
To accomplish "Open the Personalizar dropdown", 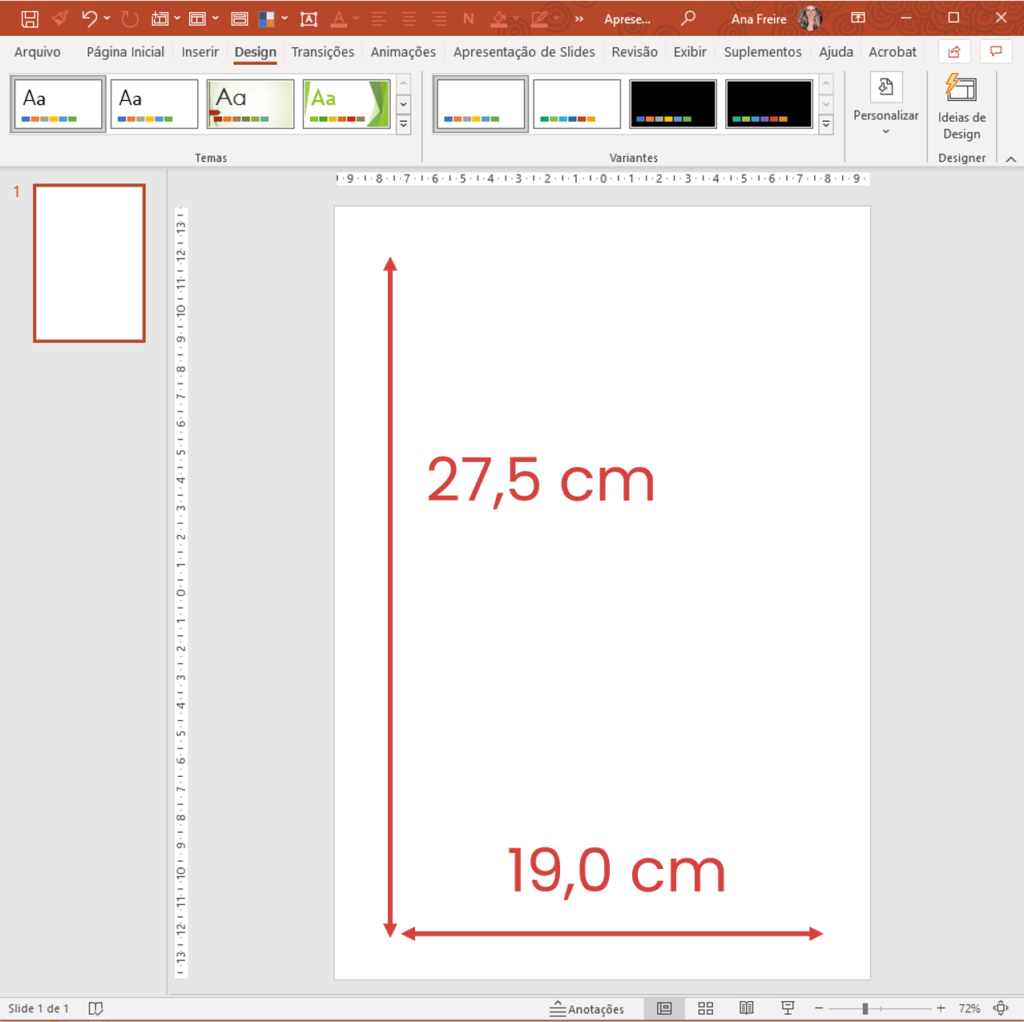I will [x=885, y=107].
